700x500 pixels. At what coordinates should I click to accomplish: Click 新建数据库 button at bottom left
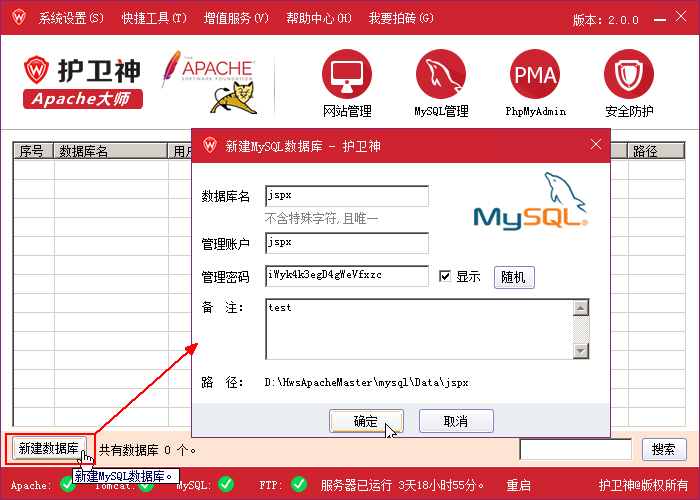pyautogui.click(x=49, y=449)
